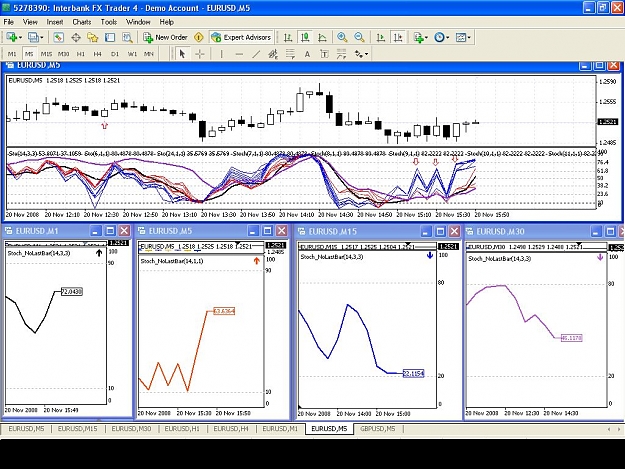Screen dimensions: 625x469
Task: Draw a vertical line tool
Action: [222, 54]
